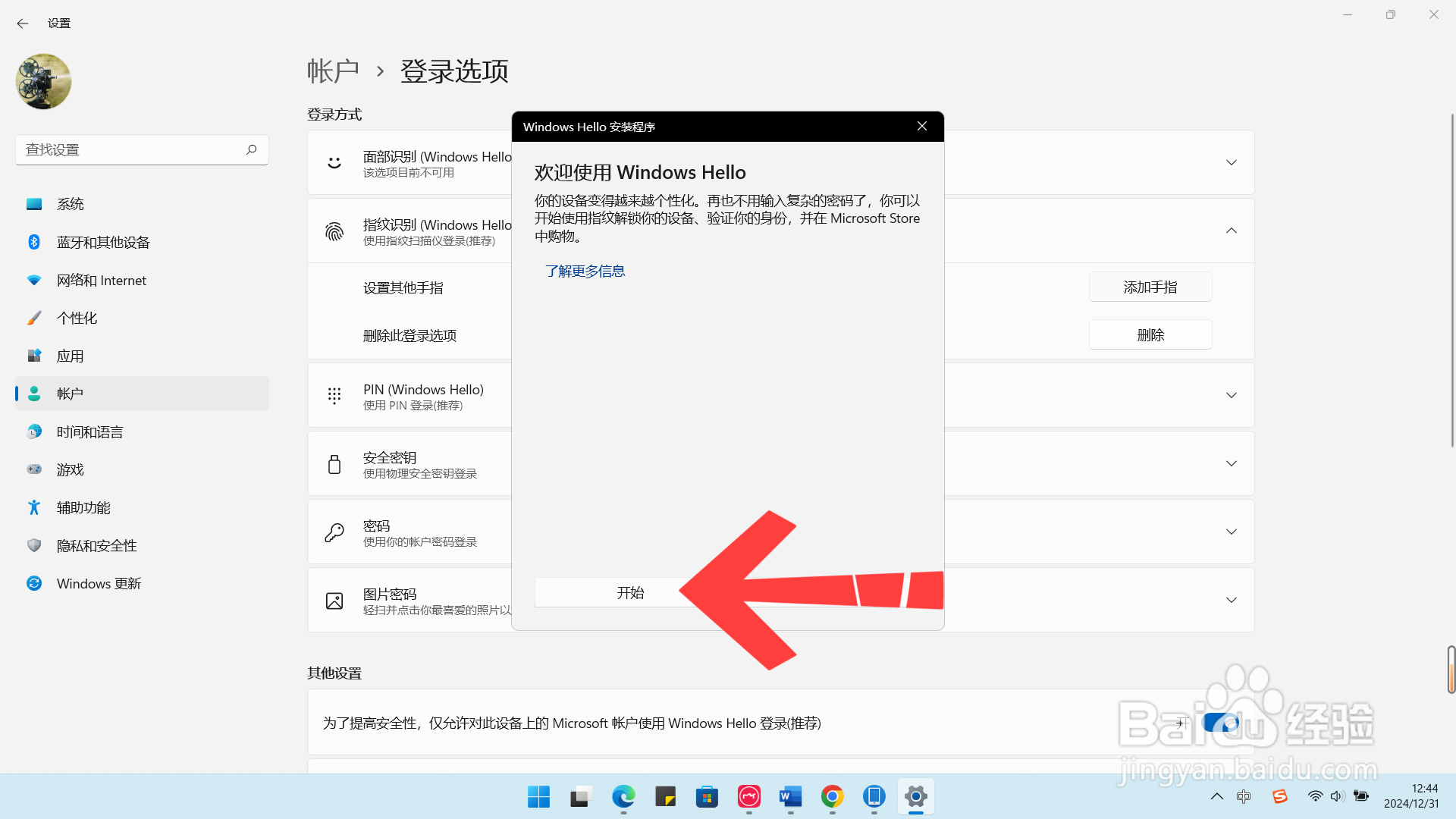The height and width of the screenshot is (819, 1456).
Task: Expand 图片密码 section chevron
Action: (x=1232, y=600)
